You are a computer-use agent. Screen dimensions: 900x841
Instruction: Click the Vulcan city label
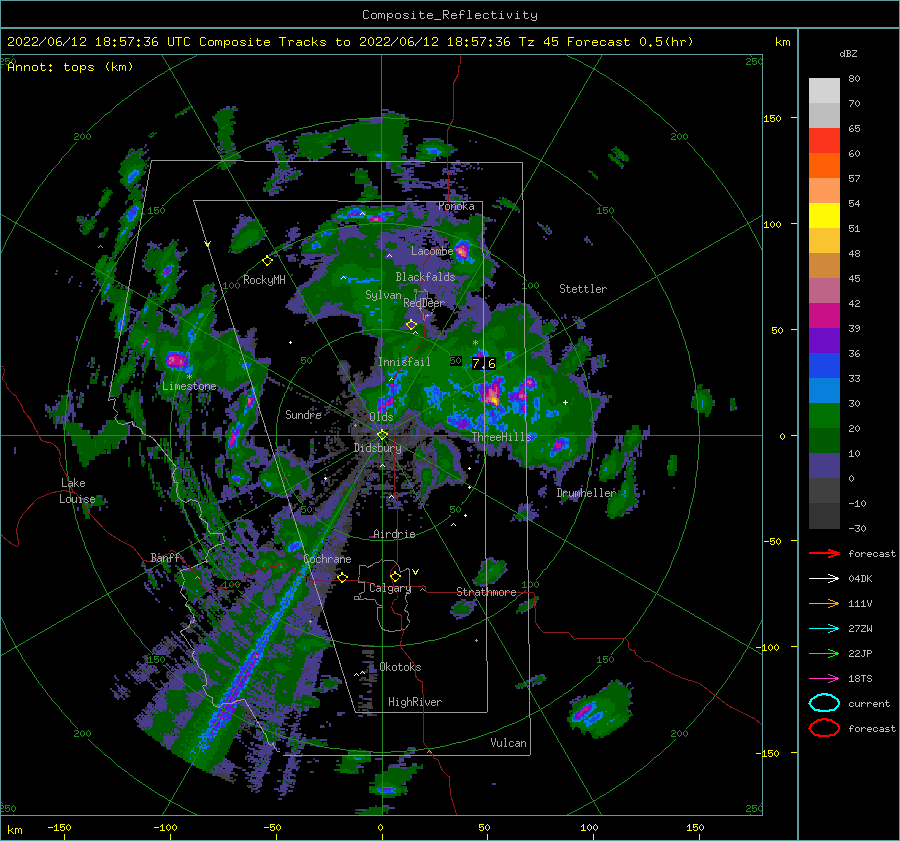point(509,743)
